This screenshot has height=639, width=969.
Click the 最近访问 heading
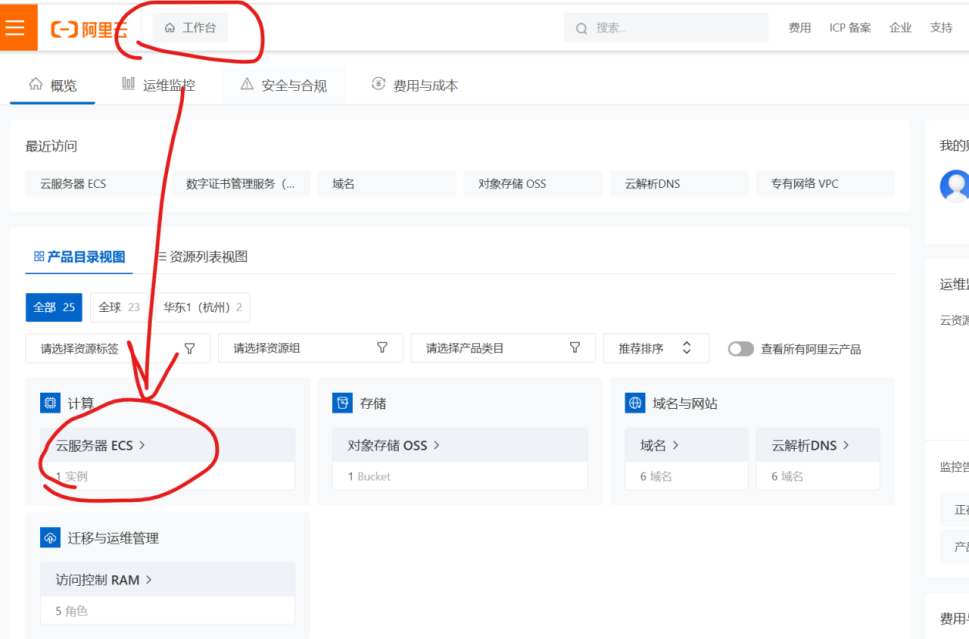tap(51, 146)
